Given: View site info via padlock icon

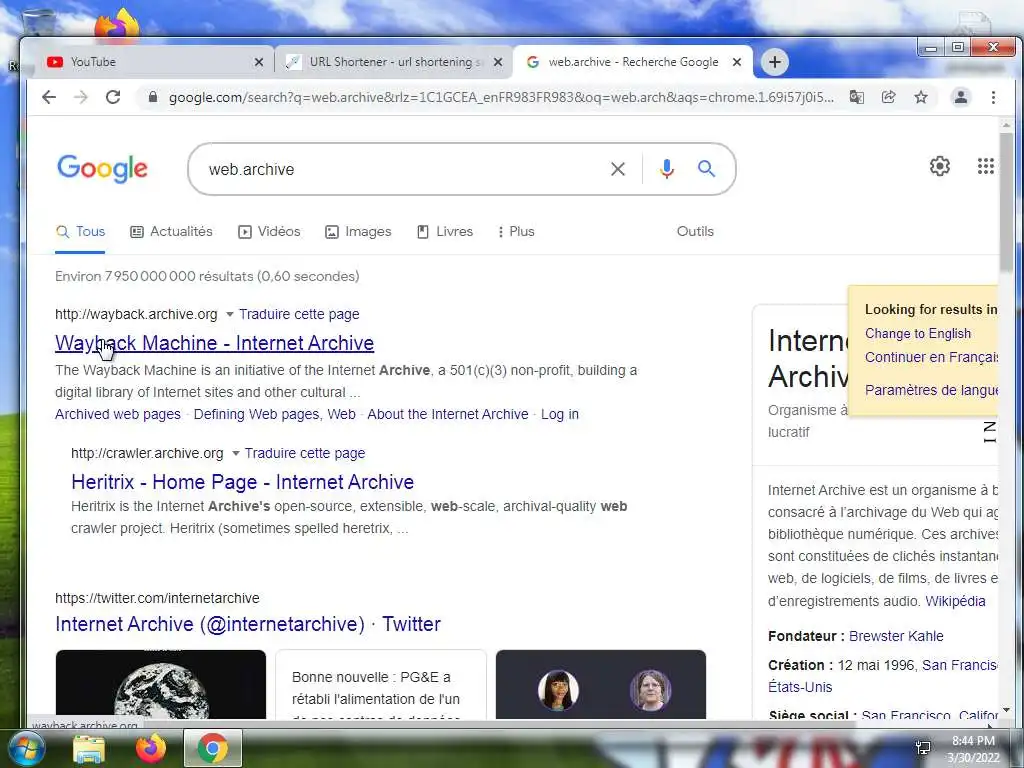Looking at the screenshot, I should (x=153, y=97).
